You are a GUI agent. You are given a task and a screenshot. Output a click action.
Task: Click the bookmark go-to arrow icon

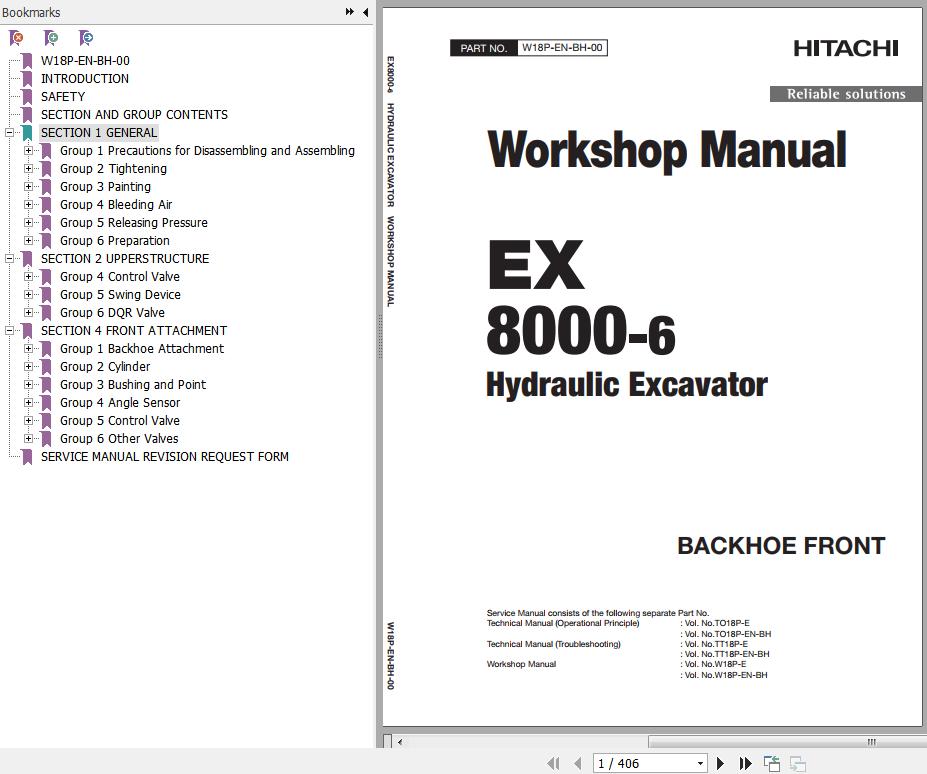point(86,38)
